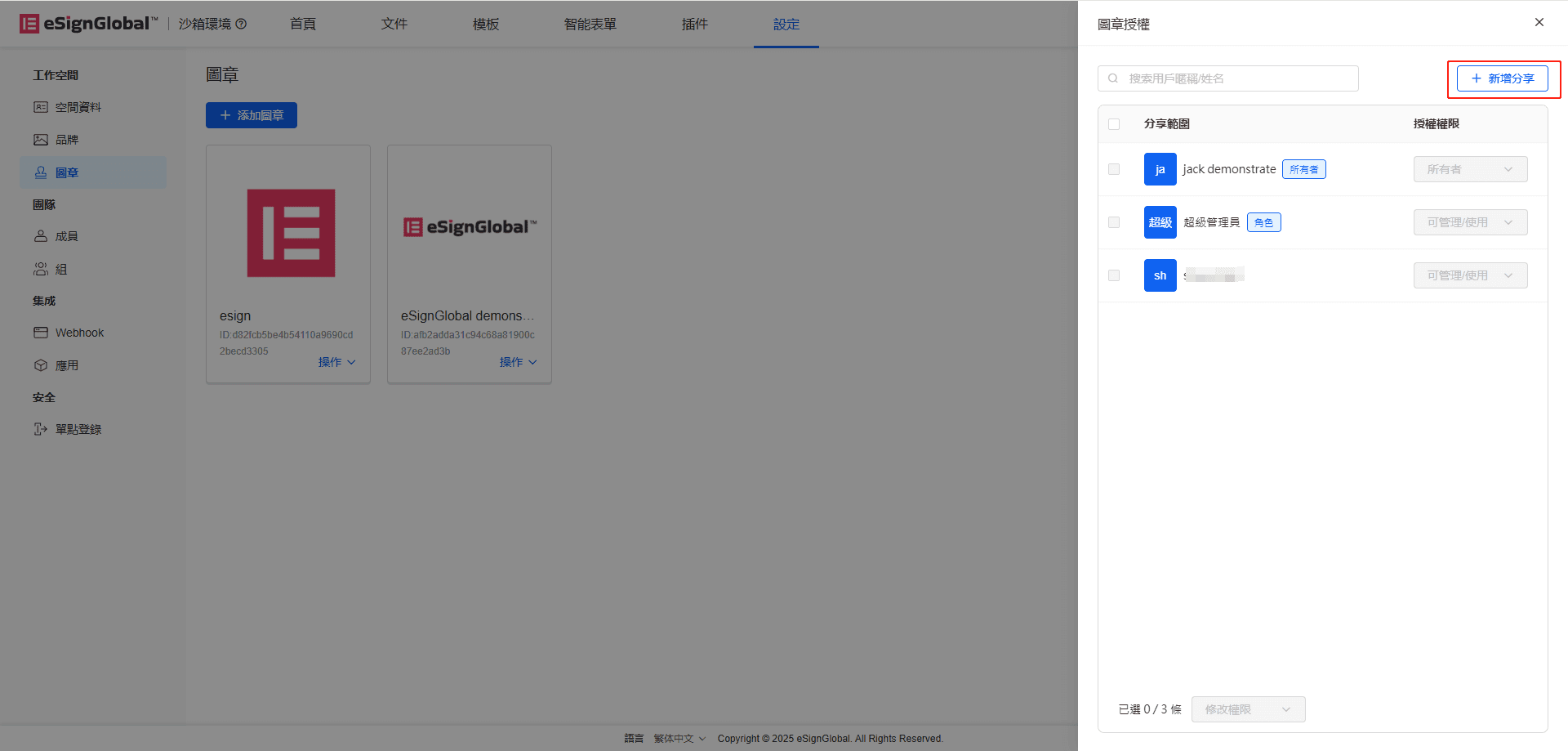Open the 修改權限 dropdown at bottom

[x=1249, y=709]
